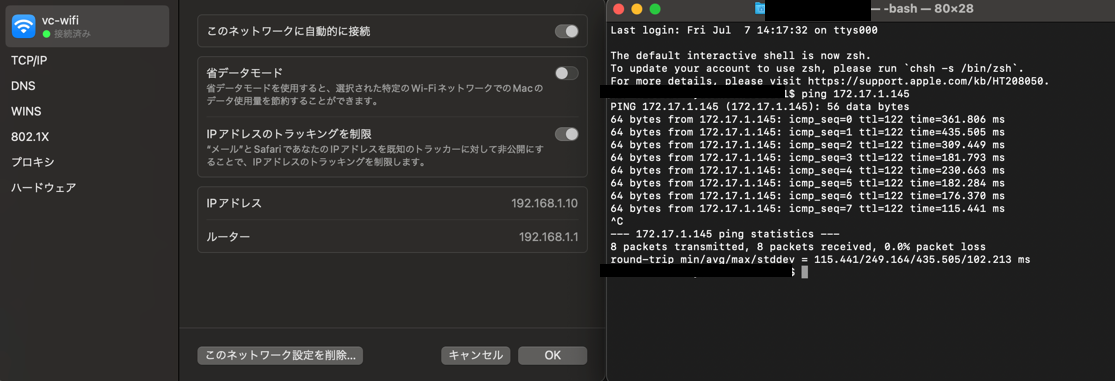Click the 'round-trip min/avg/max/stddev' line
This screenshot has width=1115, height=381.
[x=820, y=260]
